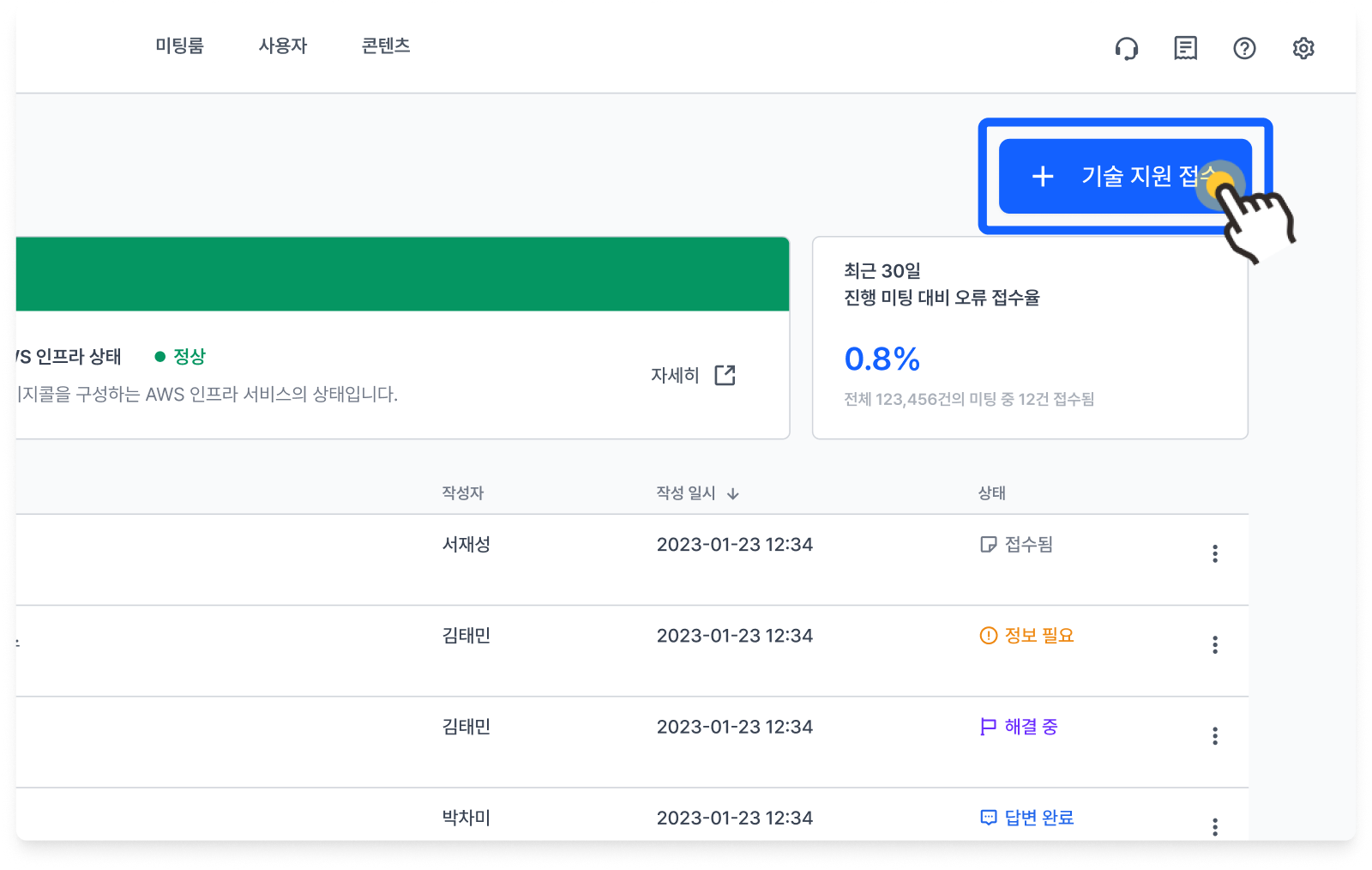This screenshot has width=1372, height=870.
Task: Click the 0.8% error rate value
Action: click(x=882, y=359)
